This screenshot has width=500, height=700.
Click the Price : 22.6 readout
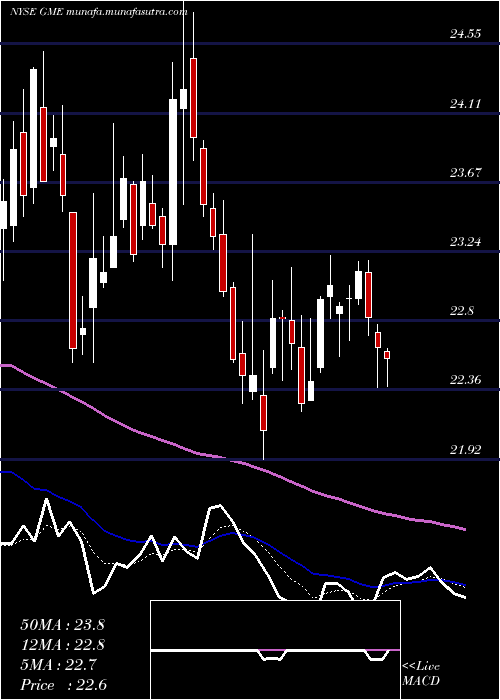(x=63, y=685)
